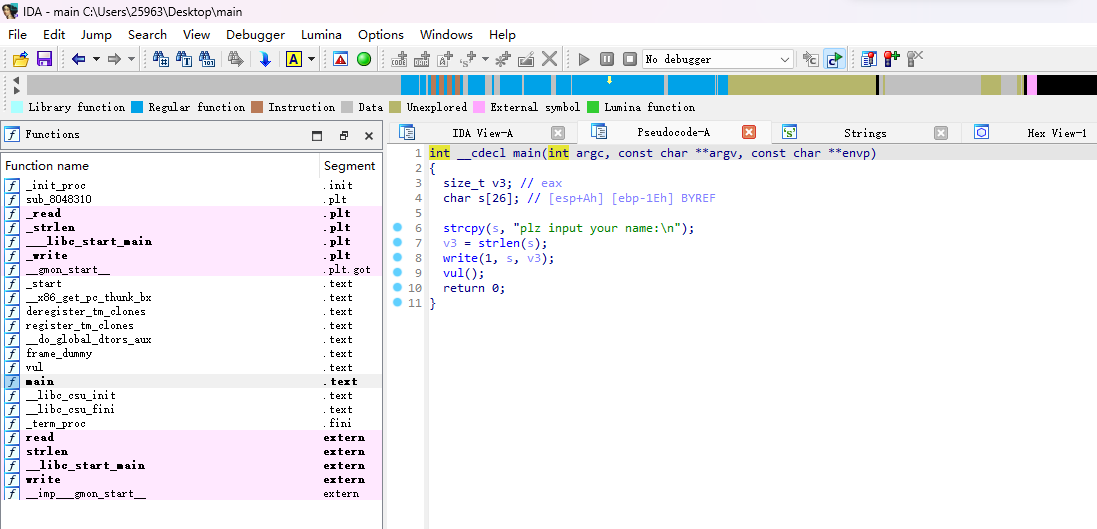Select the _init_proc function row
This screenshot has height=529, width=1097.
pyautogui.click(x=192, y=185)
